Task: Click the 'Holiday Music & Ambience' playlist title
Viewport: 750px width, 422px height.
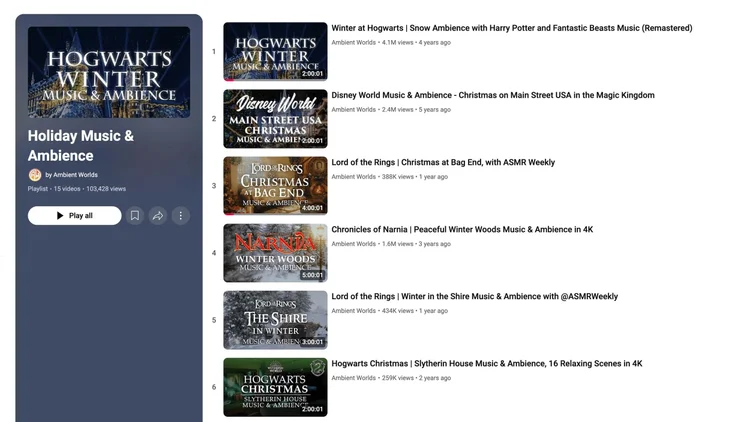Action: (81, 145)
